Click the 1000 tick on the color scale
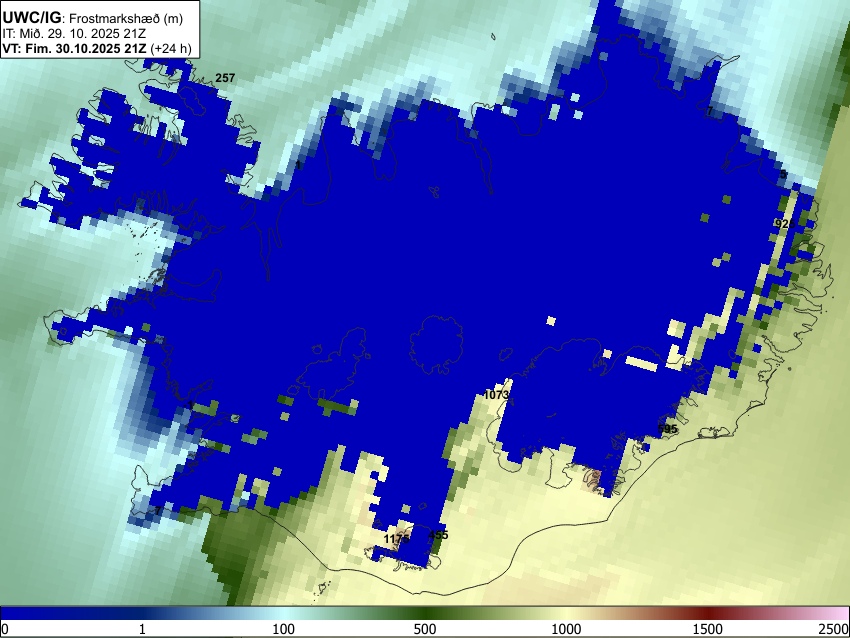The height and width of the screenshot is (638, 850). point(566,629)
